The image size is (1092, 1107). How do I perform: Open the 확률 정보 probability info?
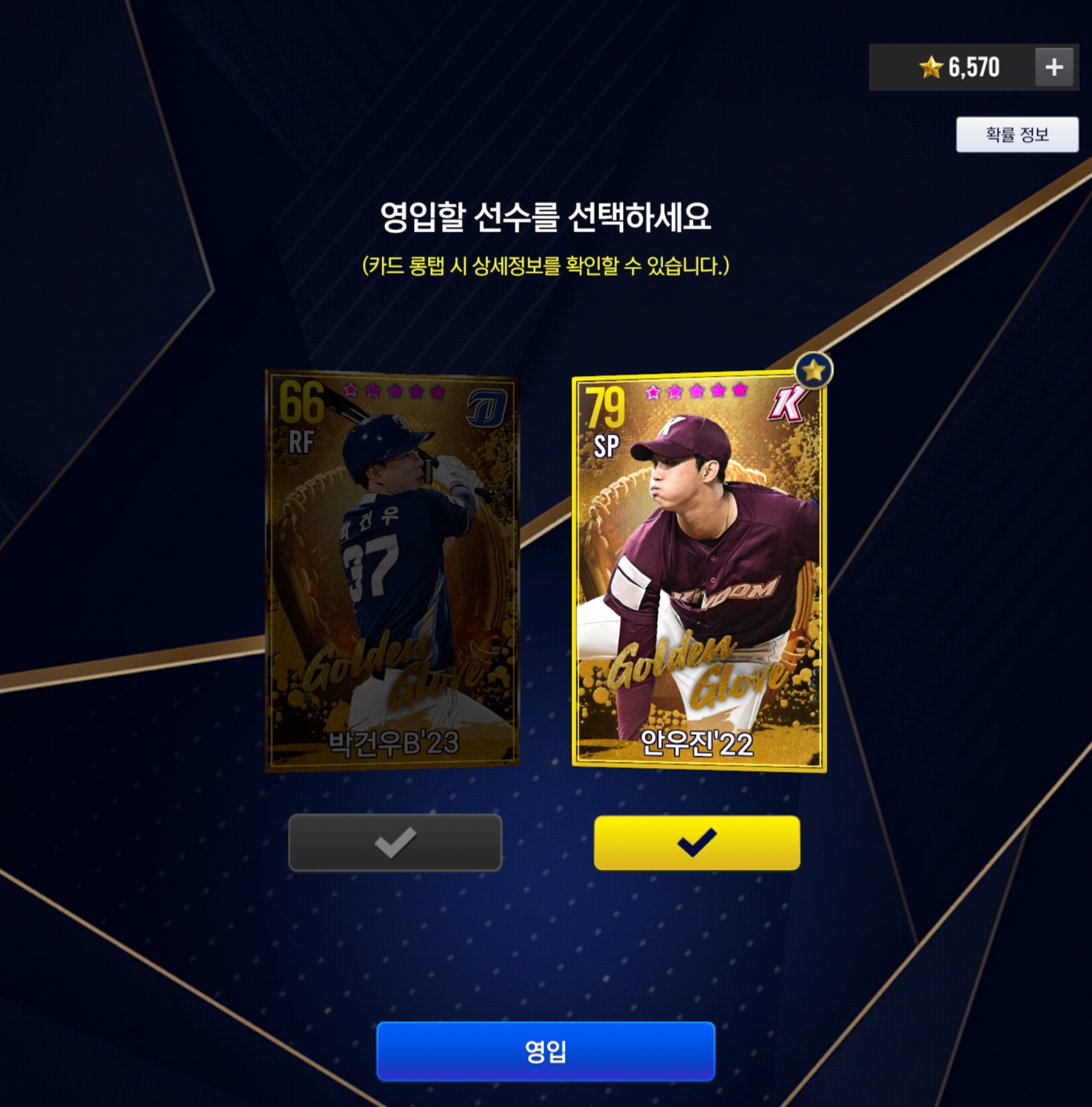[x=1017, y=135]
